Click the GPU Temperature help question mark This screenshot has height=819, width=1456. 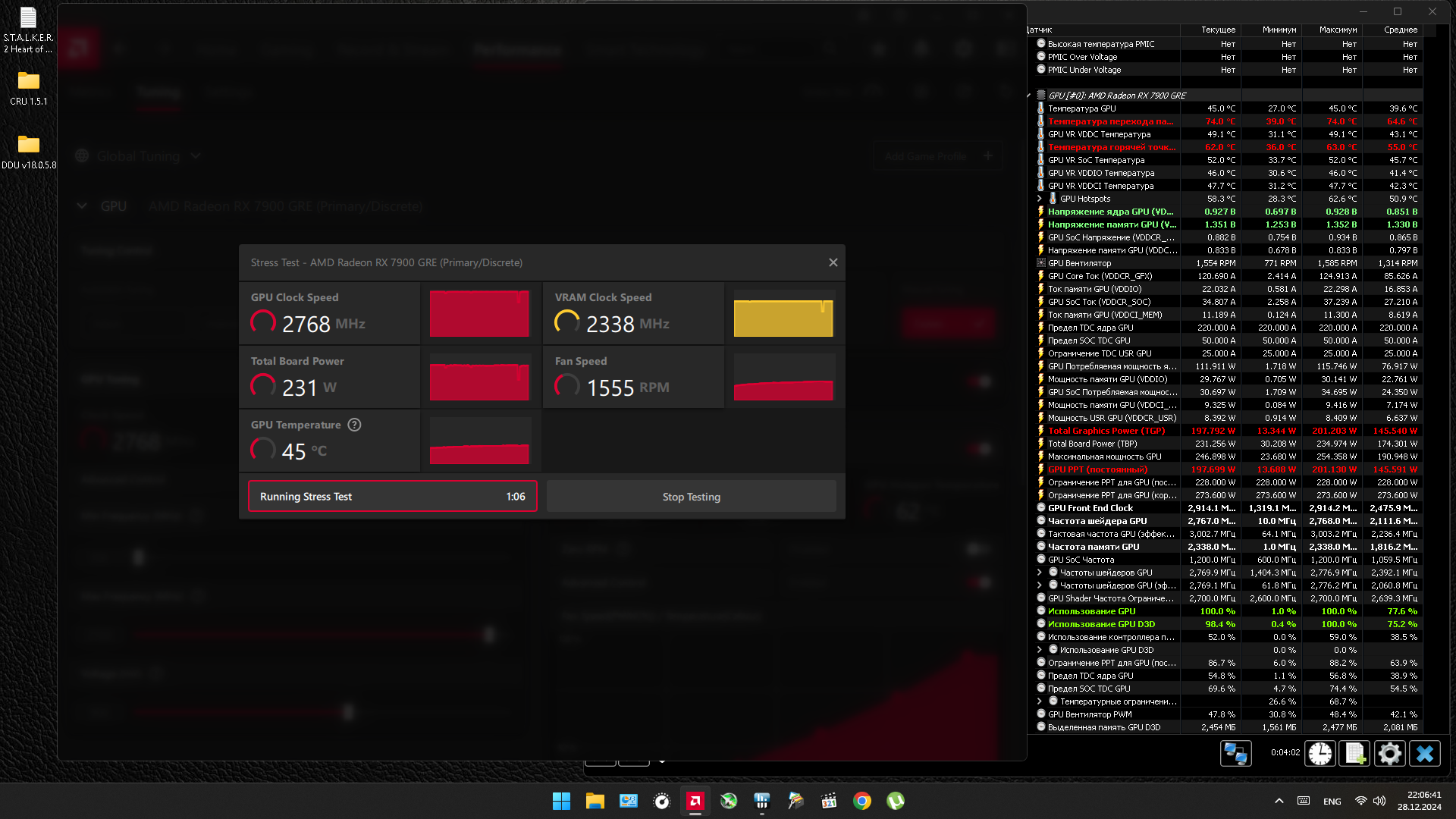point(354,425)
